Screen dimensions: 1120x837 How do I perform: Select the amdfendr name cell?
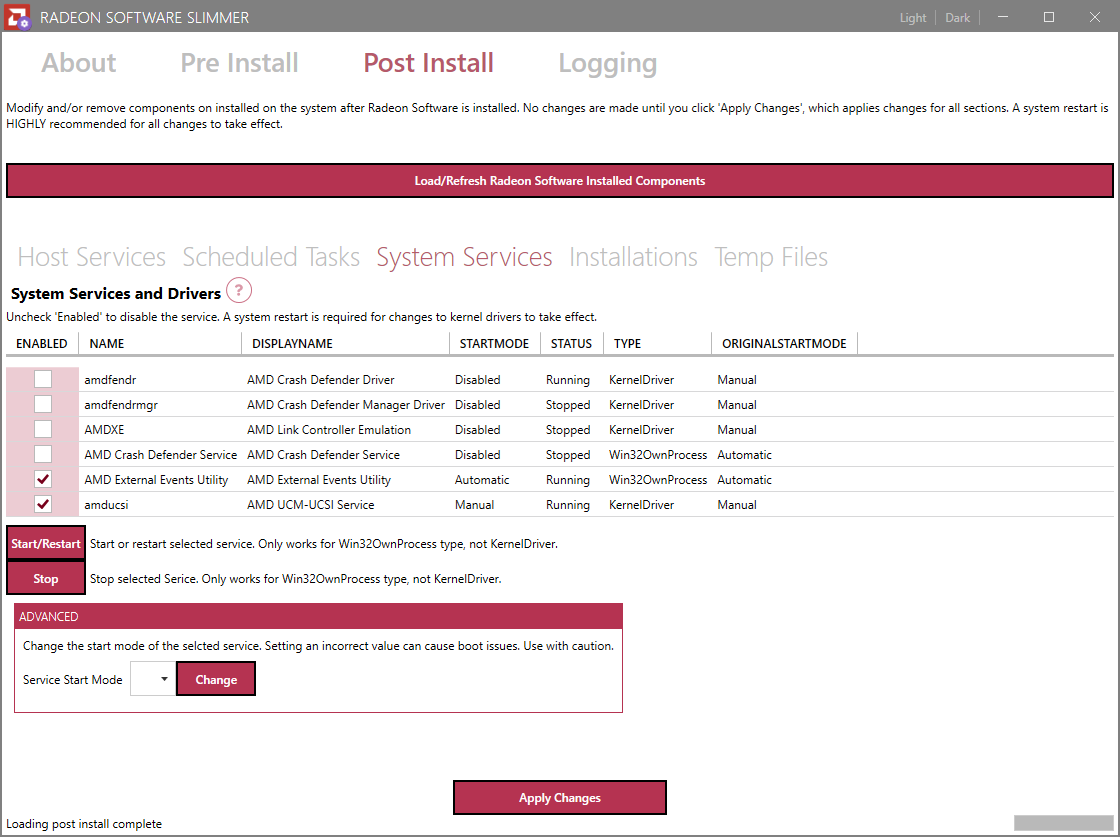pos(110,380)
